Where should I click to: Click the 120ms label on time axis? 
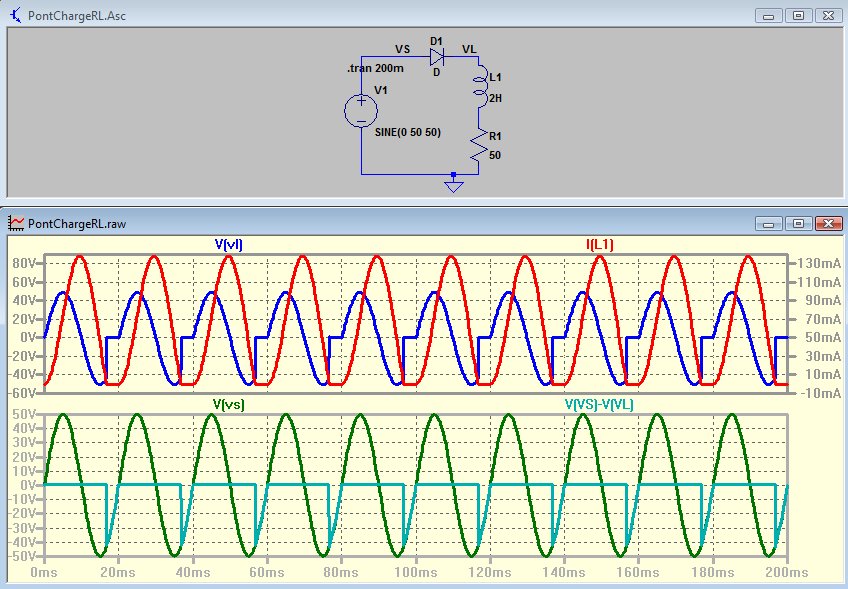tap(490, 573)
